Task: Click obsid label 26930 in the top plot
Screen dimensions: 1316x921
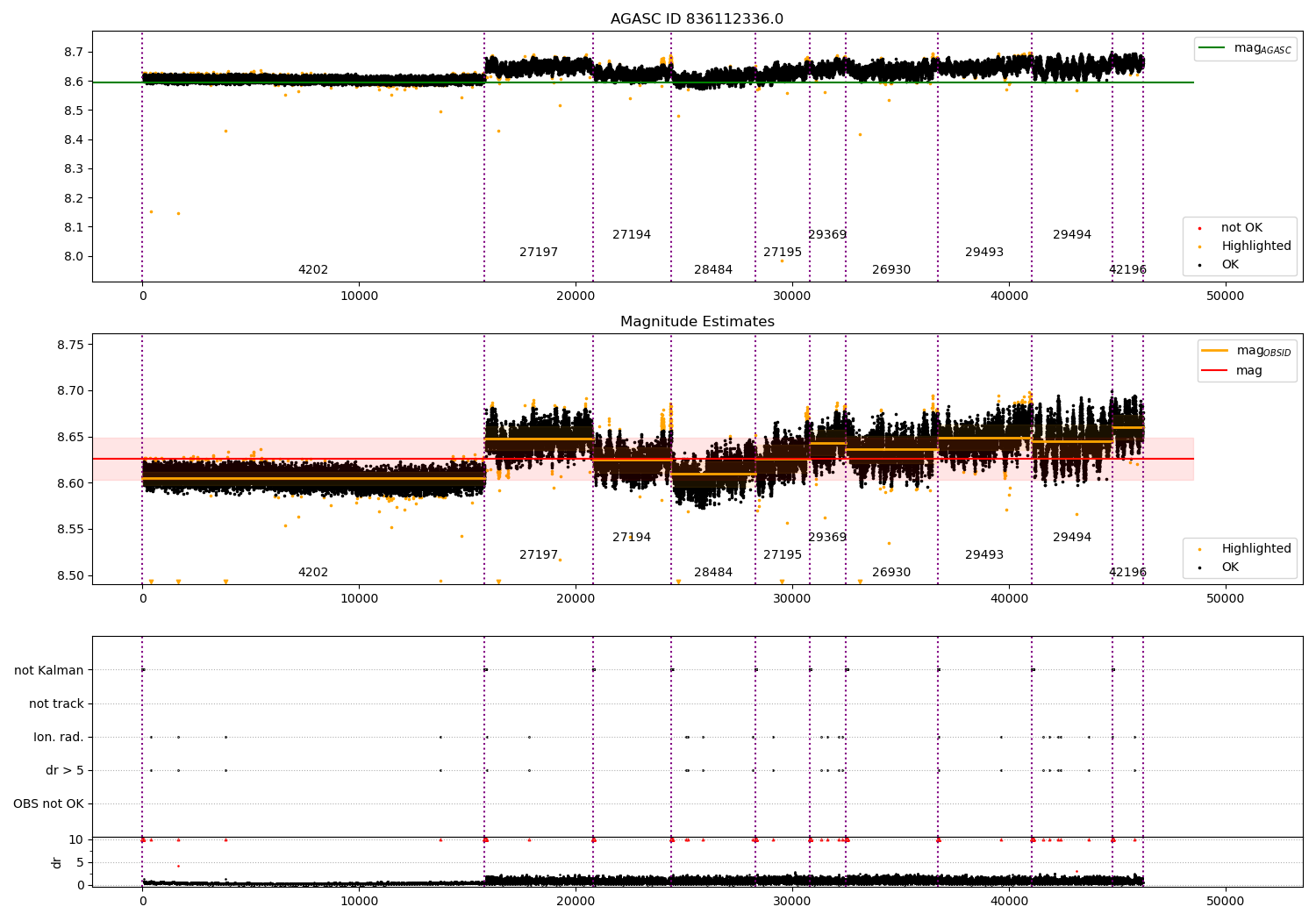Action: click(x=891, y=270)
